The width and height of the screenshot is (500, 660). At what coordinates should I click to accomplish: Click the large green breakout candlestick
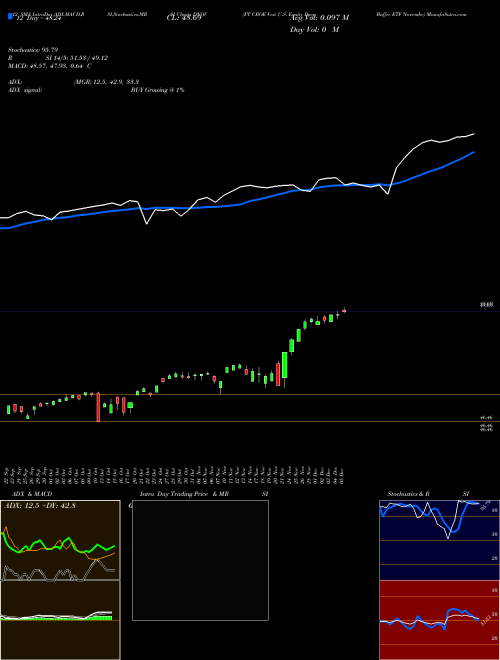click(x=285, y=365)
